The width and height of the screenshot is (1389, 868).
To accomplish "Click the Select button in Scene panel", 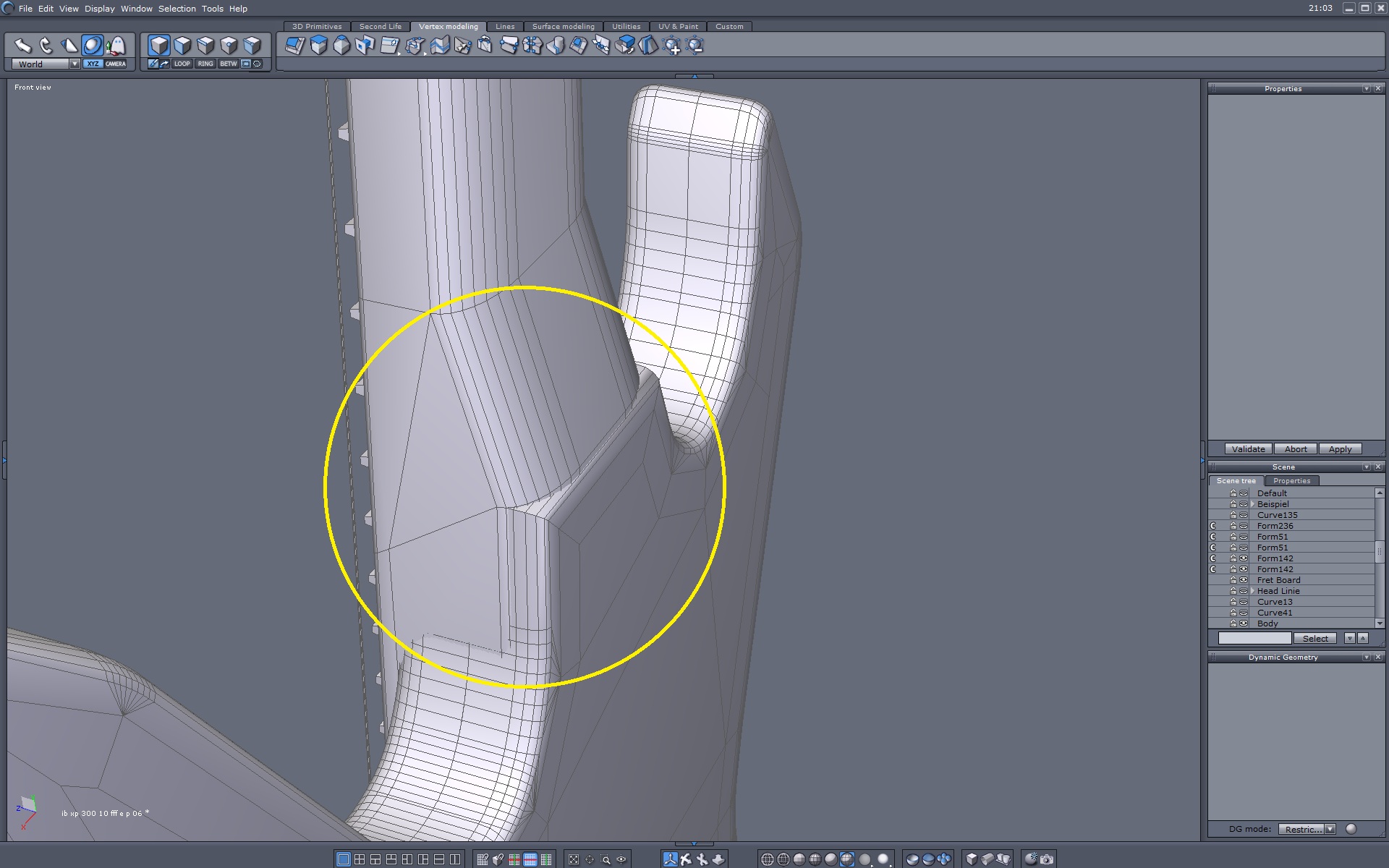I will coord(1314,639).
